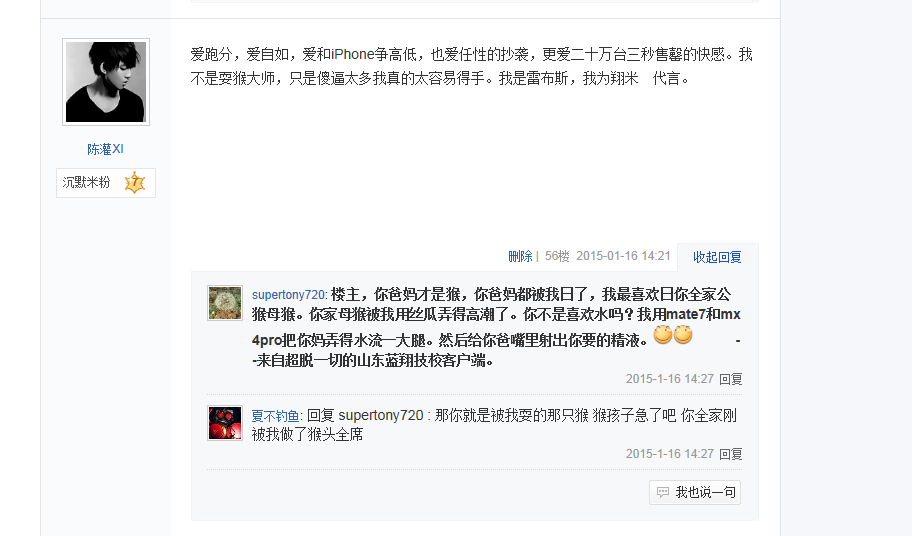
Task: Collapse replies with 收起回复
Action: click(717, 258)
